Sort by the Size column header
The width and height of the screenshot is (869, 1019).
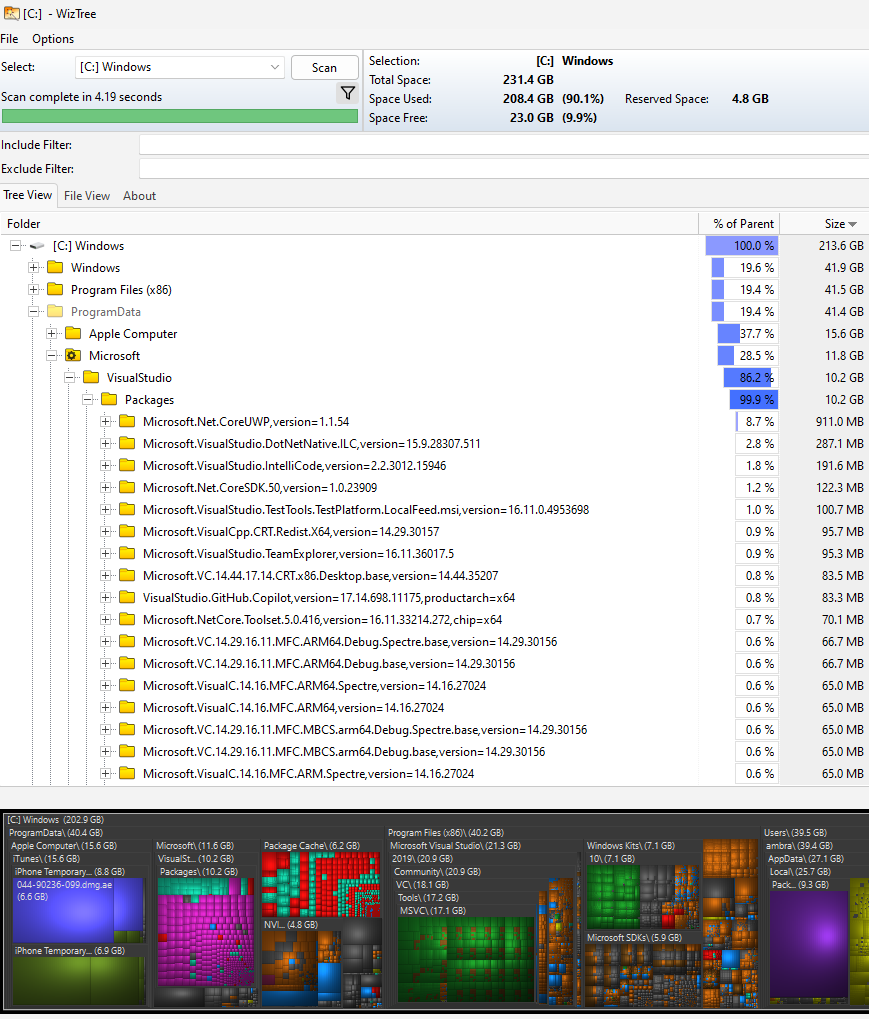click(x=824, y=224)
